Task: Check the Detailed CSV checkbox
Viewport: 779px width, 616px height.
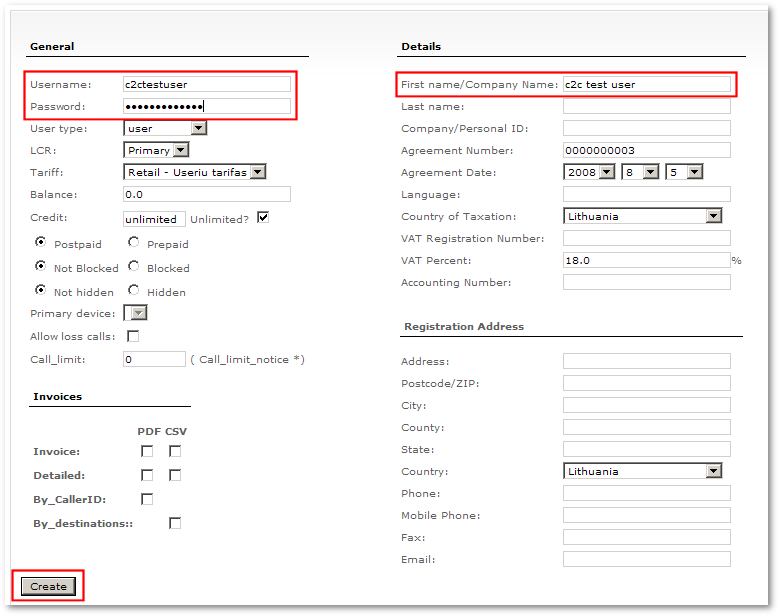Action: [175, 475]
